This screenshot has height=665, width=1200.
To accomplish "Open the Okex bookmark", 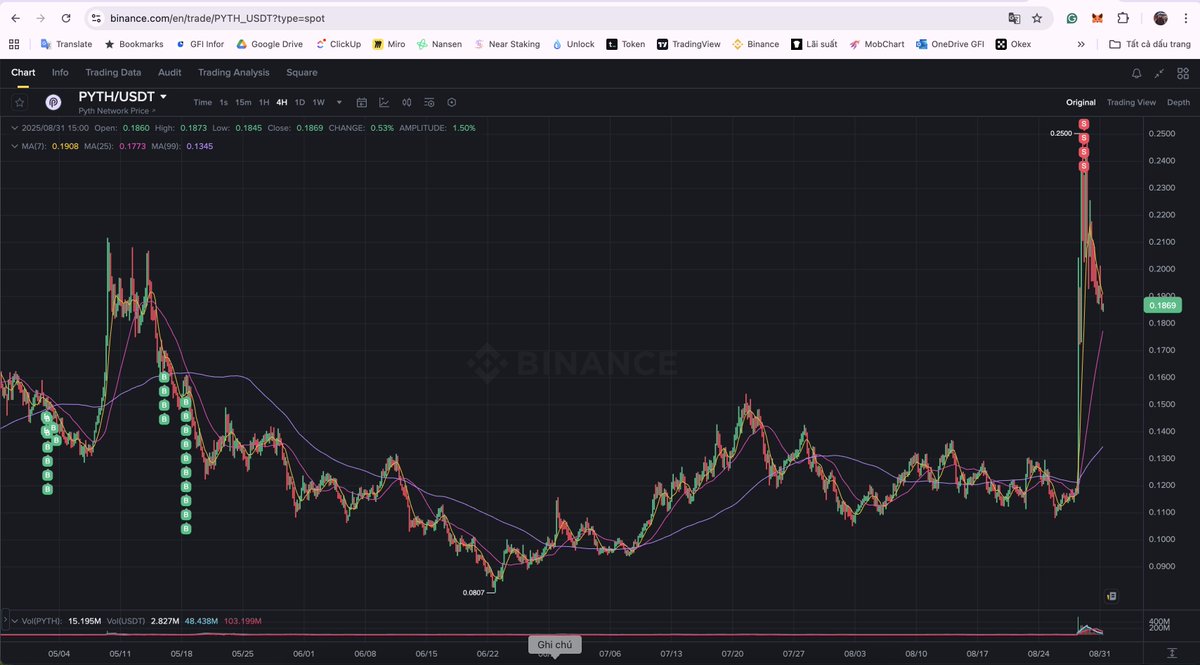I will (1013, 44).
